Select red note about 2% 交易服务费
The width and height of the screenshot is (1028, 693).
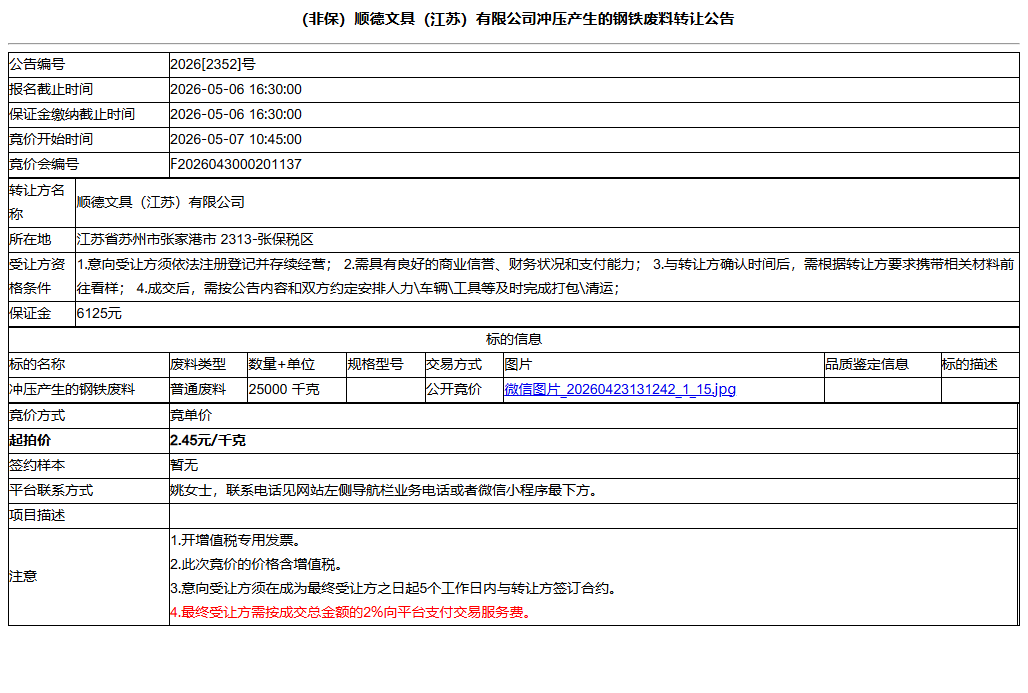[353, 612]
